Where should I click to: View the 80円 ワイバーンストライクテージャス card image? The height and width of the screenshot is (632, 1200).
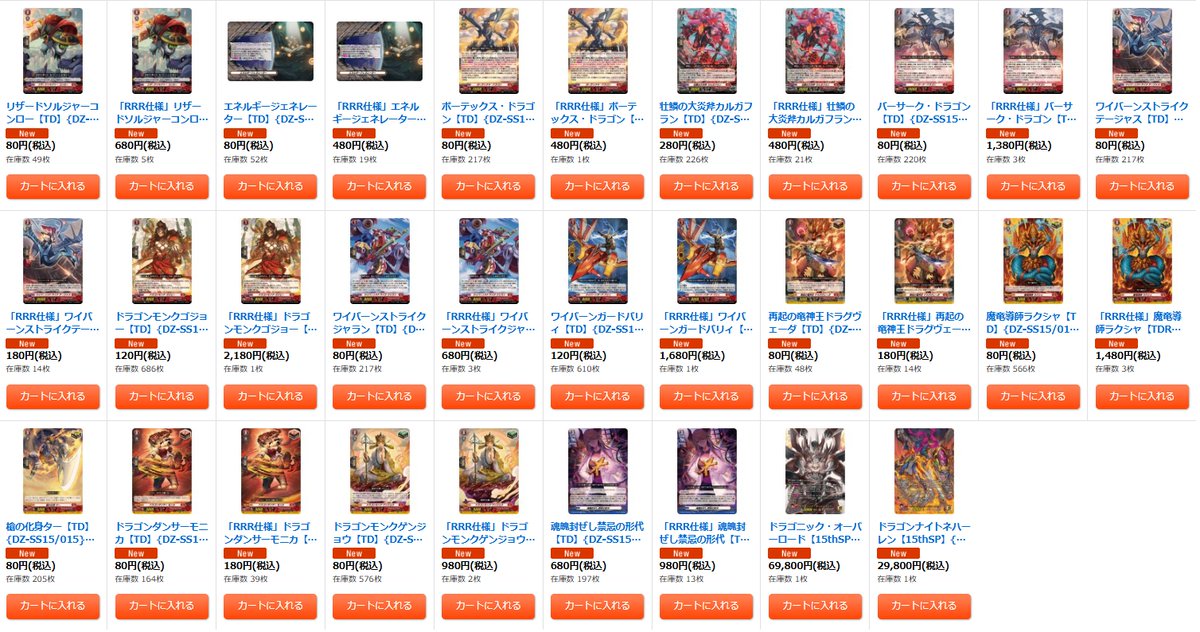tap(1142, 51)
